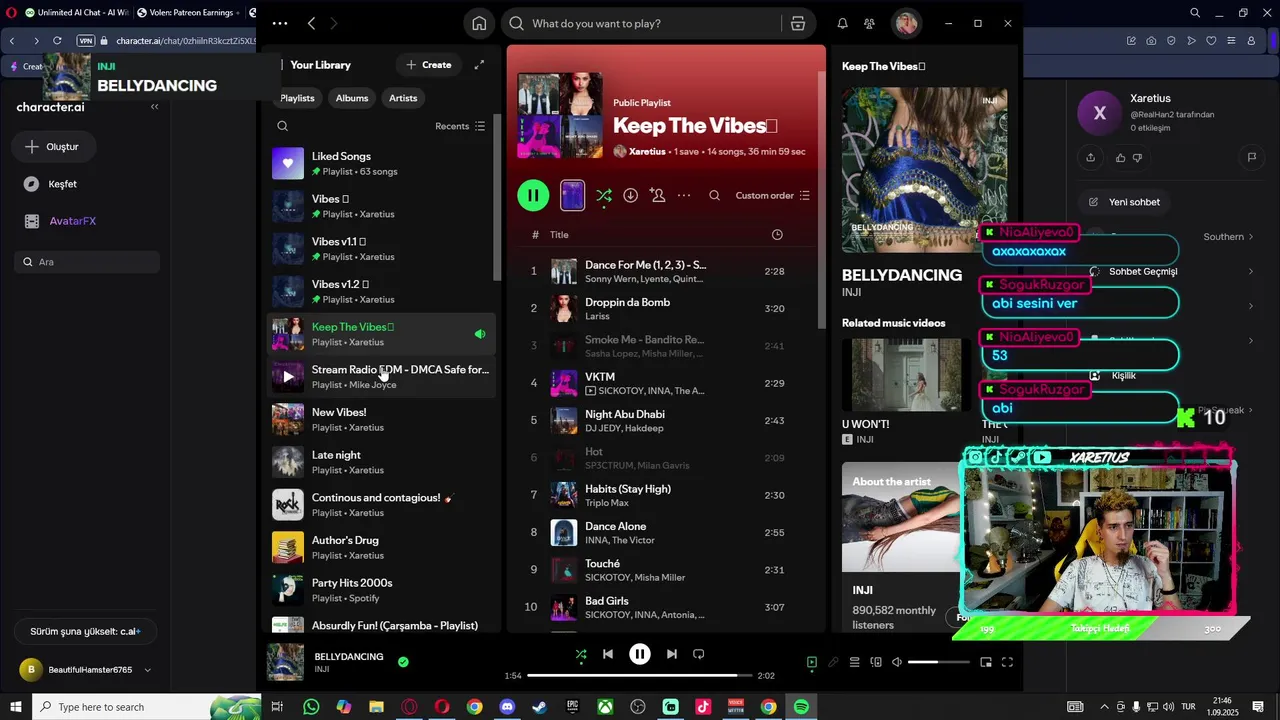Viewport: 1280px width, 720px height.
Task: Open Connect to a device icon
Action: pyautogui.click(x=876, y=662)
